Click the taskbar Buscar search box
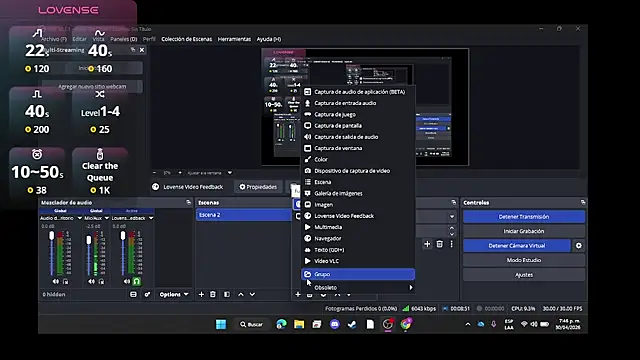 [252, 324]
